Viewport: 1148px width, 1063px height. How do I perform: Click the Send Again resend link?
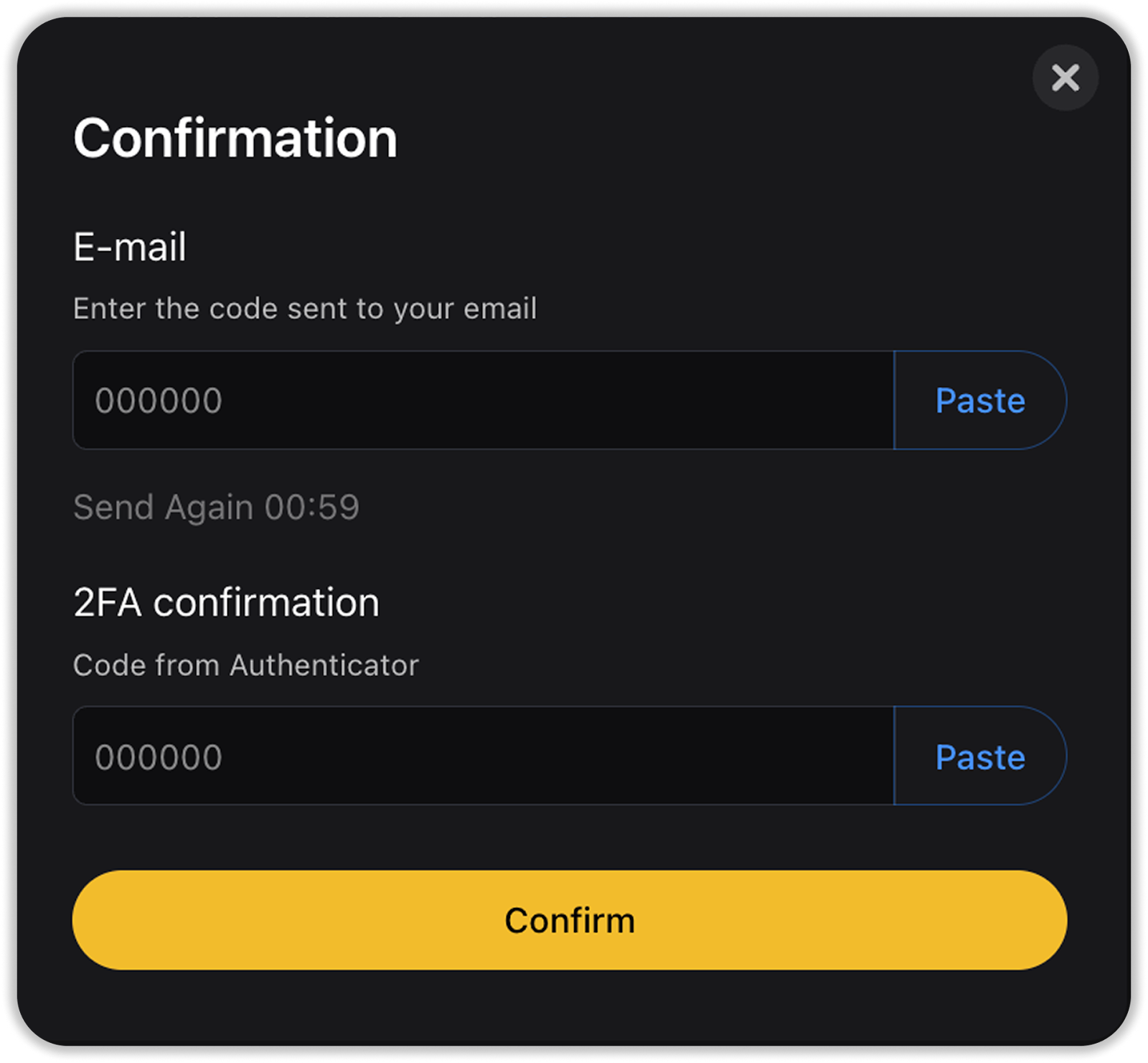point(216,507)
